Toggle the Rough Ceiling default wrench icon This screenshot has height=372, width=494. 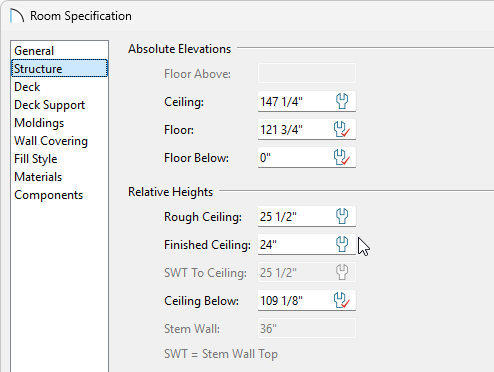tap(342, 216)
